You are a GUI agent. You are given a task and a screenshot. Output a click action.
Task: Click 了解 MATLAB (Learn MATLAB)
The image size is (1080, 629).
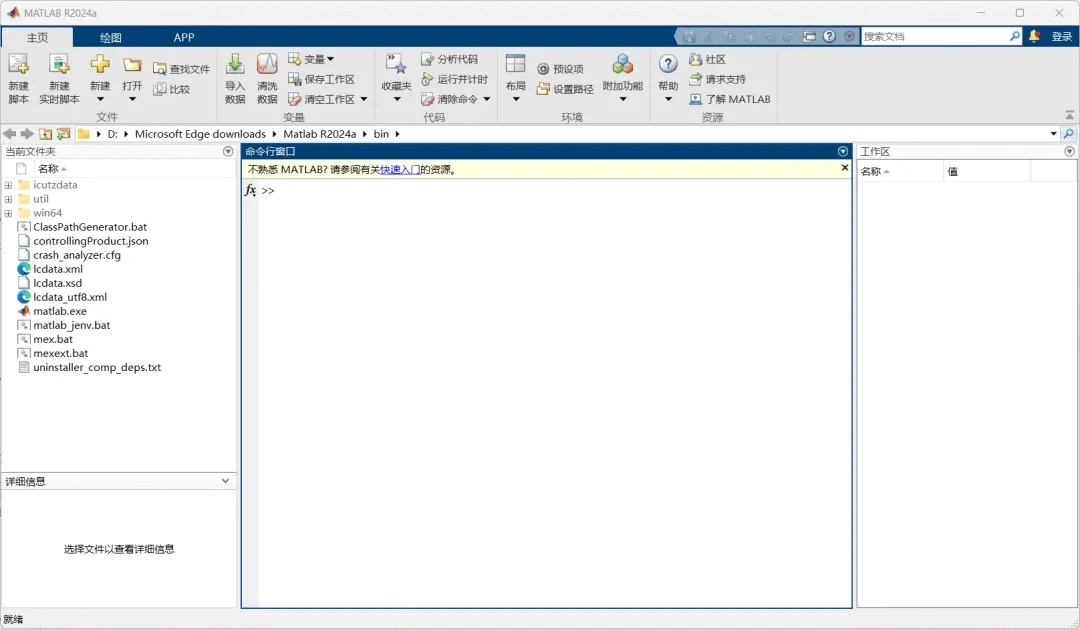click(x=729, y=99)
